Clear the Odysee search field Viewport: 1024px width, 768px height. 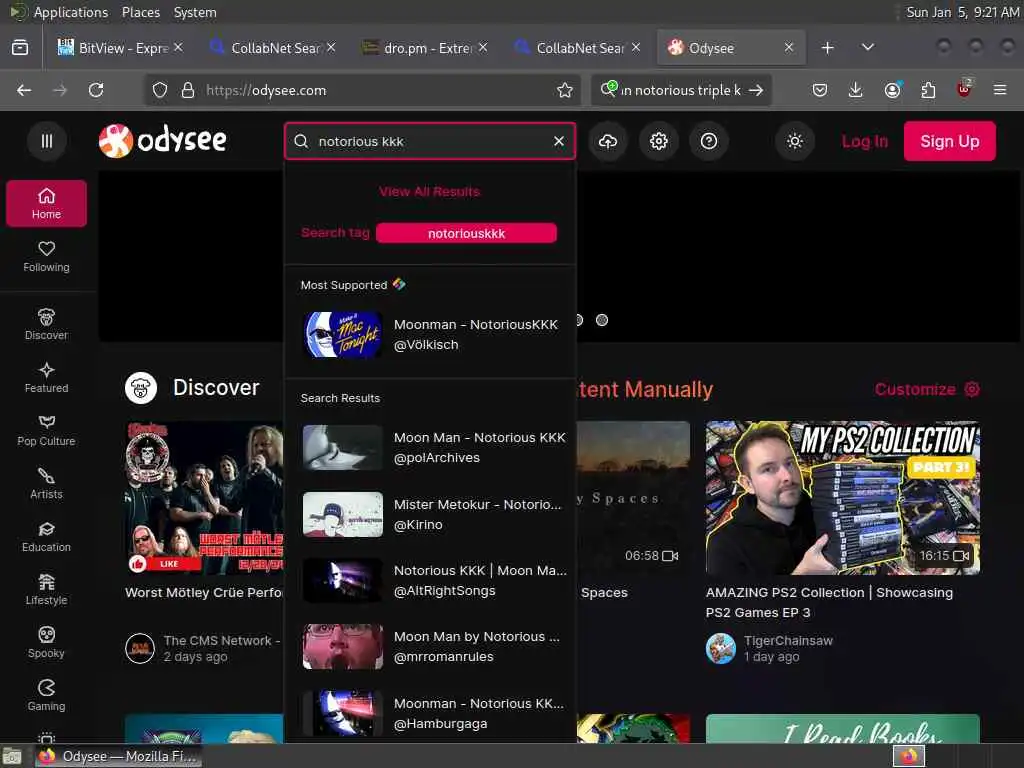(x=559, y=141)
